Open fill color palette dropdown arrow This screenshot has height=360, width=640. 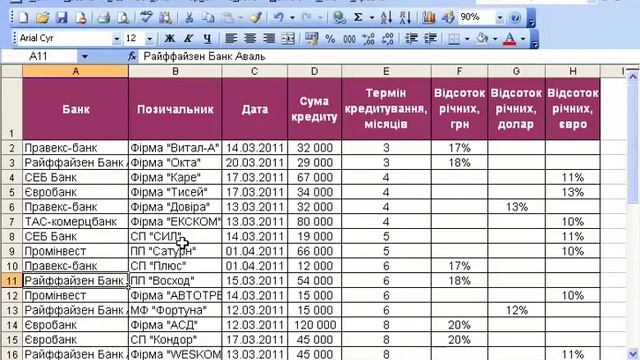[x=495, y=39]
